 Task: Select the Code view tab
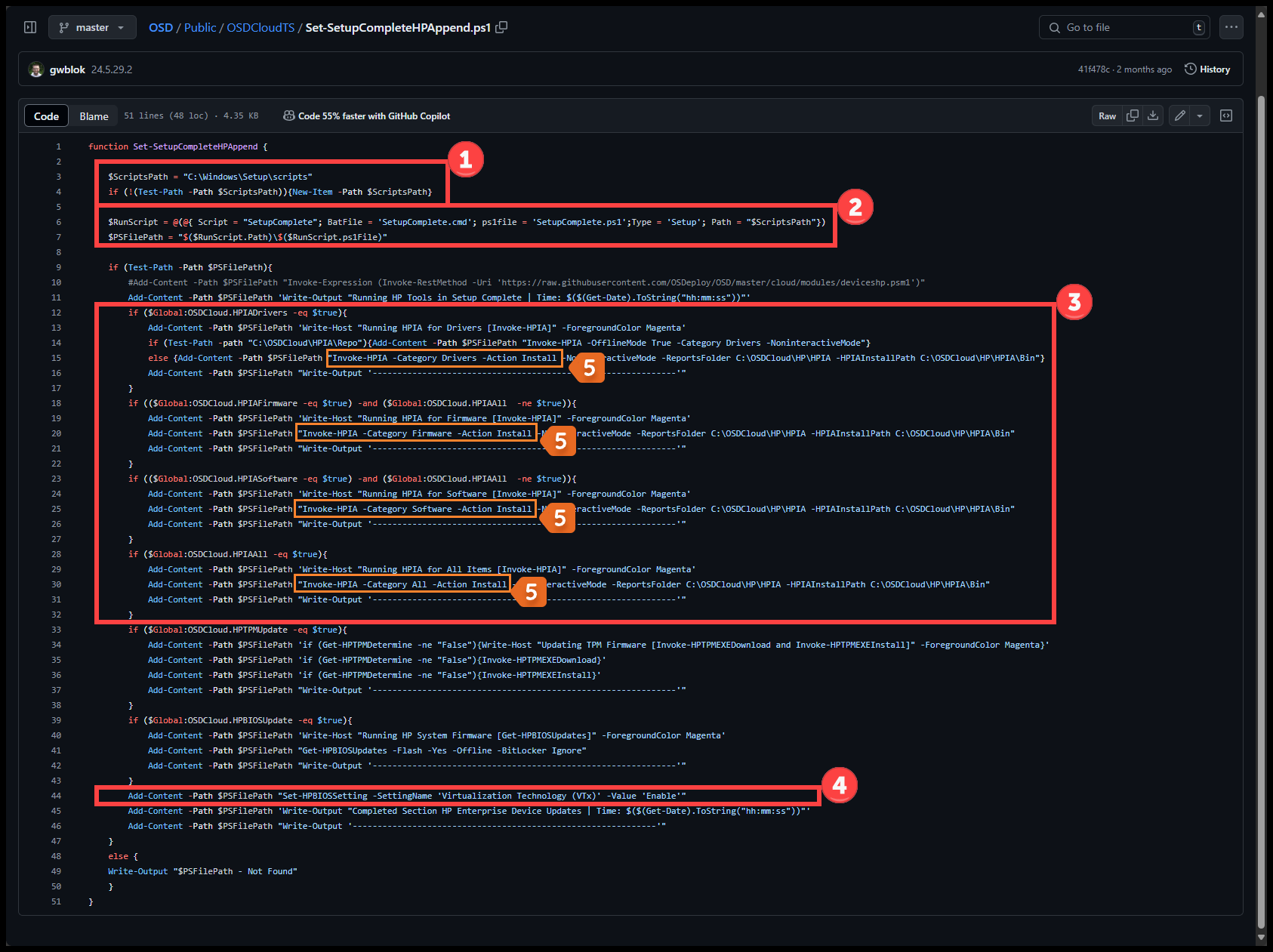pos(46,116)
